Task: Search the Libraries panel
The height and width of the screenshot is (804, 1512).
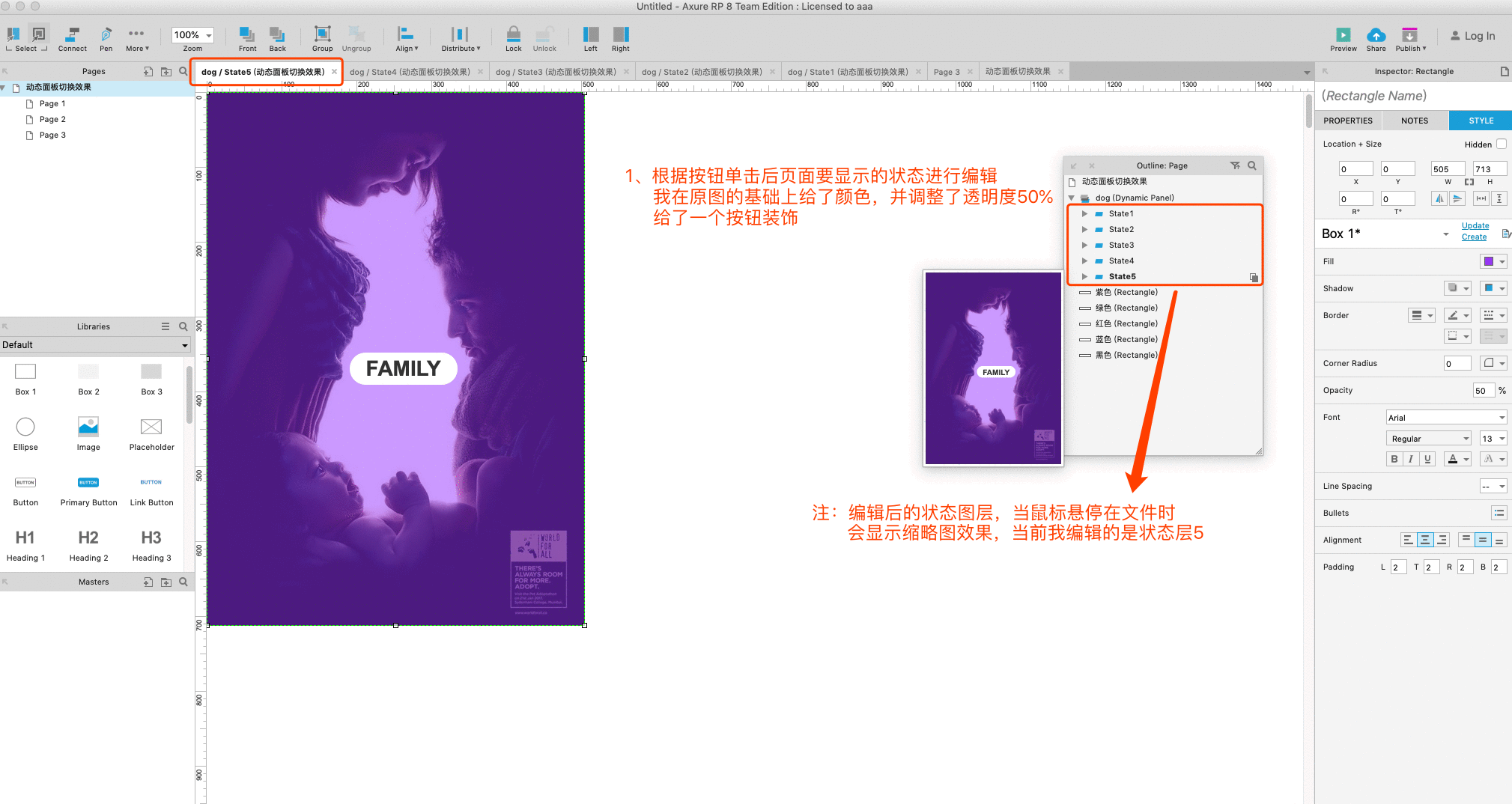Action: point(183,326)
